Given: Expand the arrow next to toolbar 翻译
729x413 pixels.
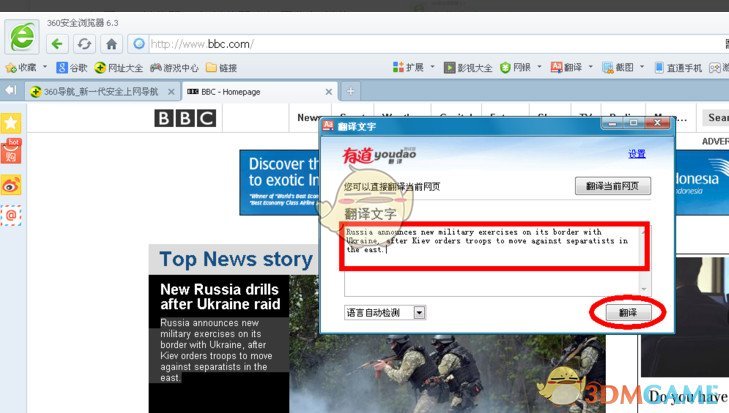Looking at the screenshot, I should 591,67.
